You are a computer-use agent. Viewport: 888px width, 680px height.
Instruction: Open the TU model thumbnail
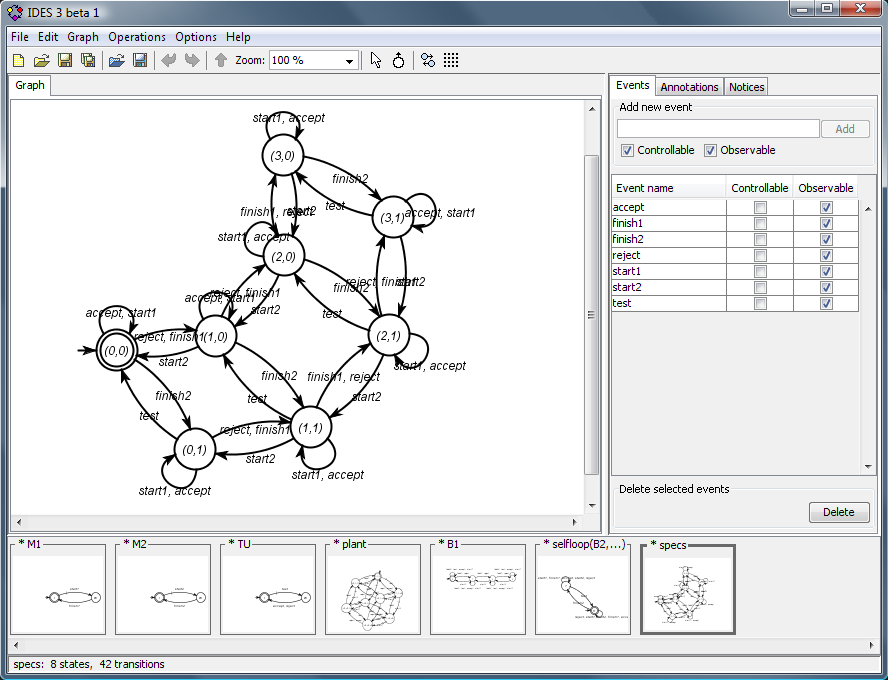click(x=268, y=587)
